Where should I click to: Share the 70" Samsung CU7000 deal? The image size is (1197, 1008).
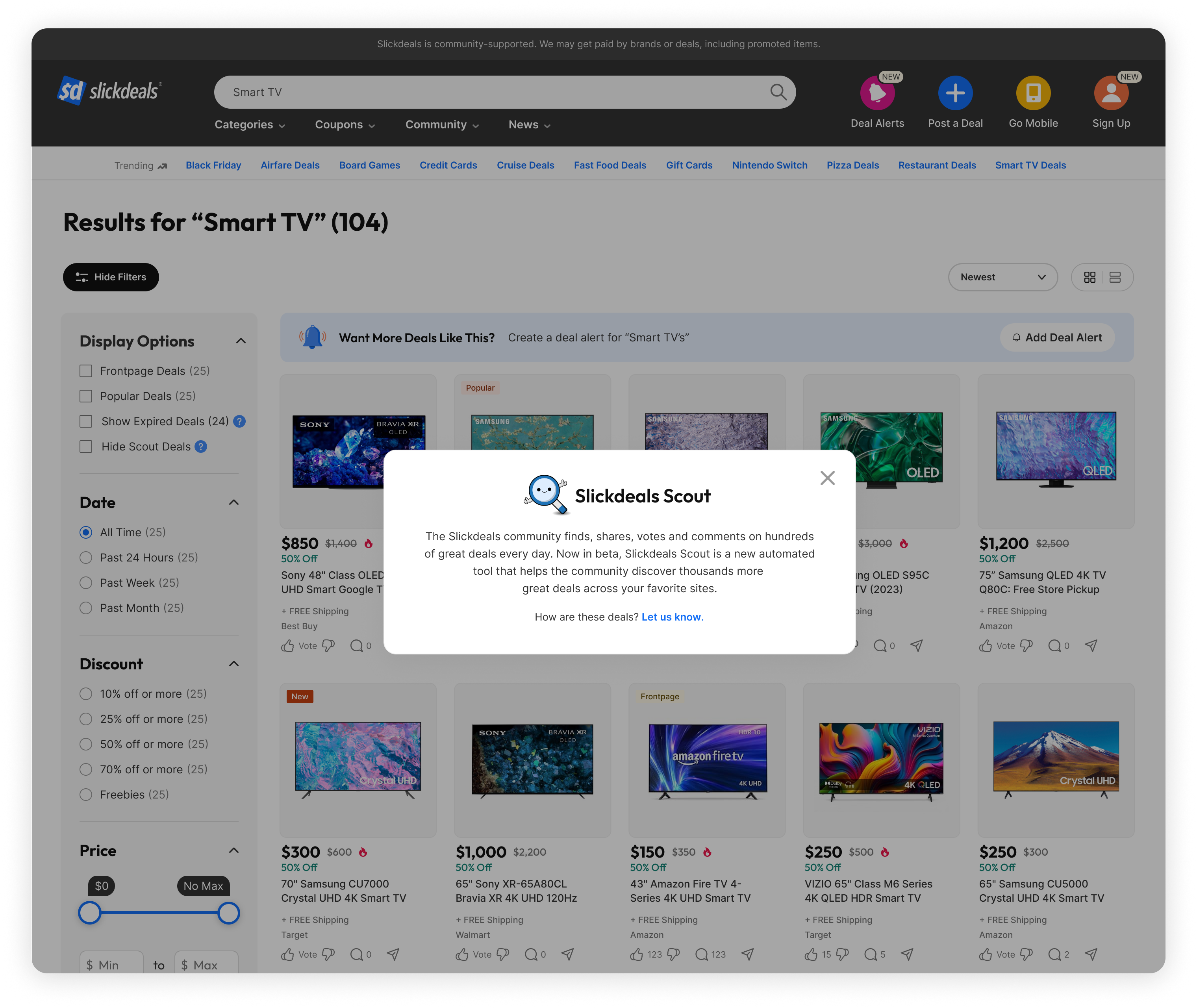pos(393,954)
